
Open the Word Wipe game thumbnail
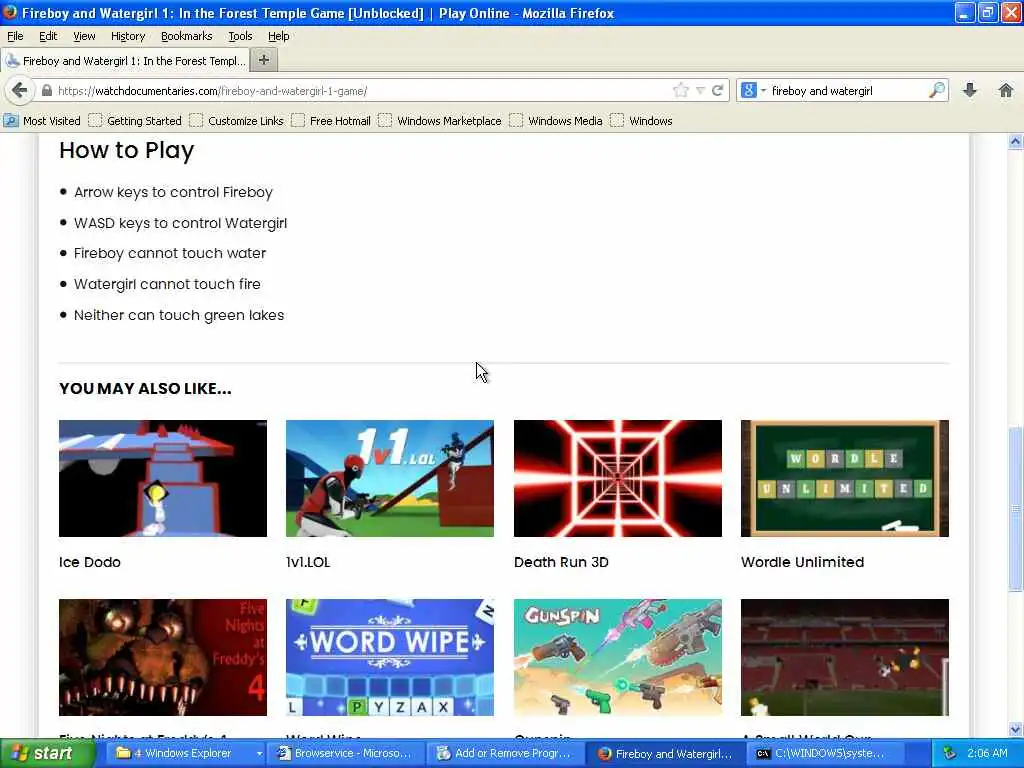click(x=390, y=657)
